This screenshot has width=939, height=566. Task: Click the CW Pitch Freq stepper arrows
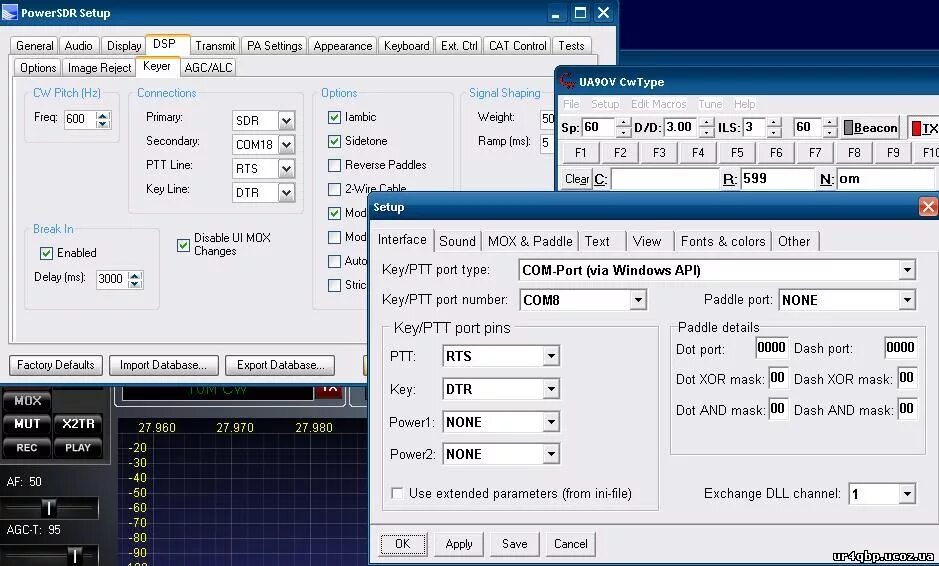click(x=103, y=119)
